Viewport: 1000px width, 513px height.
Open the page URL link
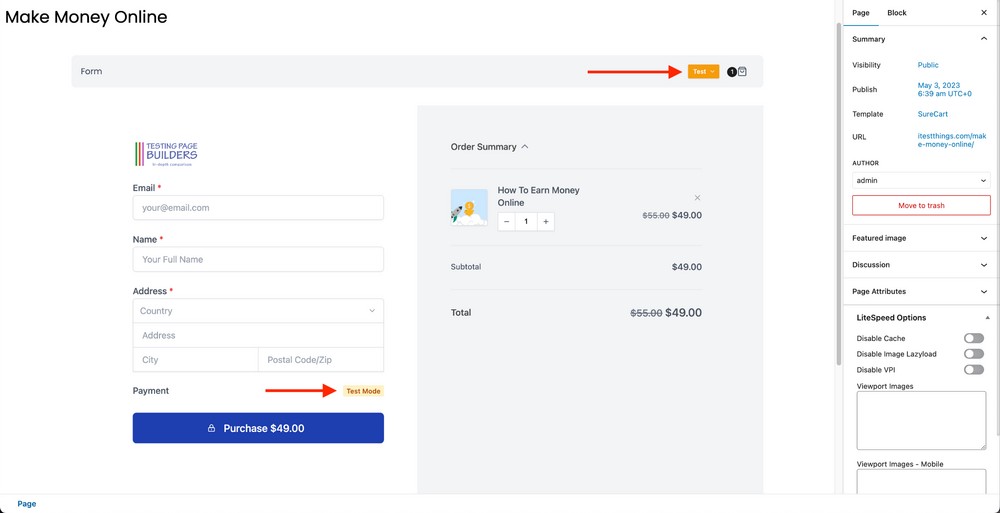click(952, 140)
